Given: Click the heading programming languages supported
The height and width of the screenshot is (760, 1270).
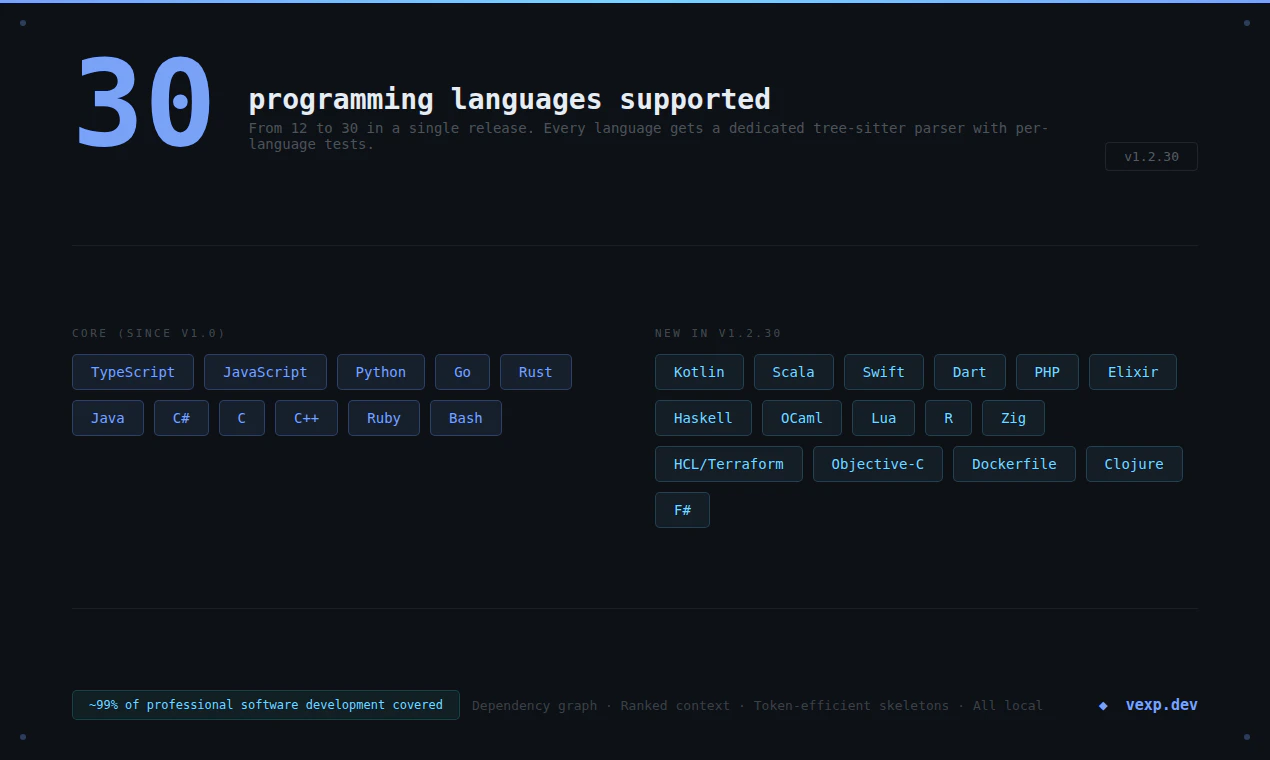Looking at the screenshot, I should pos(510,99).
